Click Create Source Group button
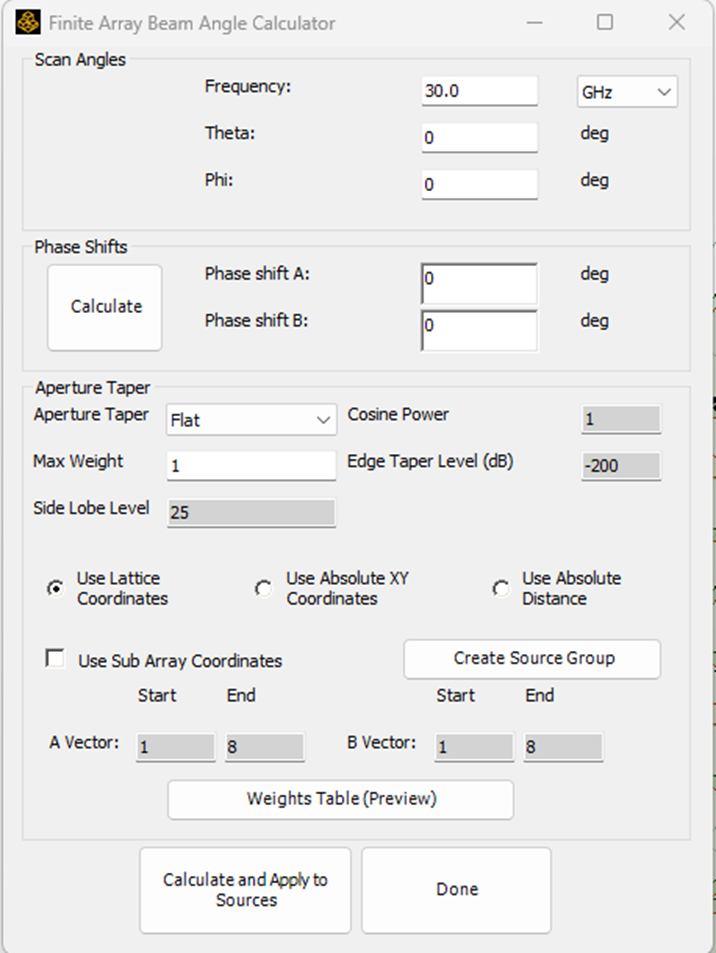 click(532, 658)
